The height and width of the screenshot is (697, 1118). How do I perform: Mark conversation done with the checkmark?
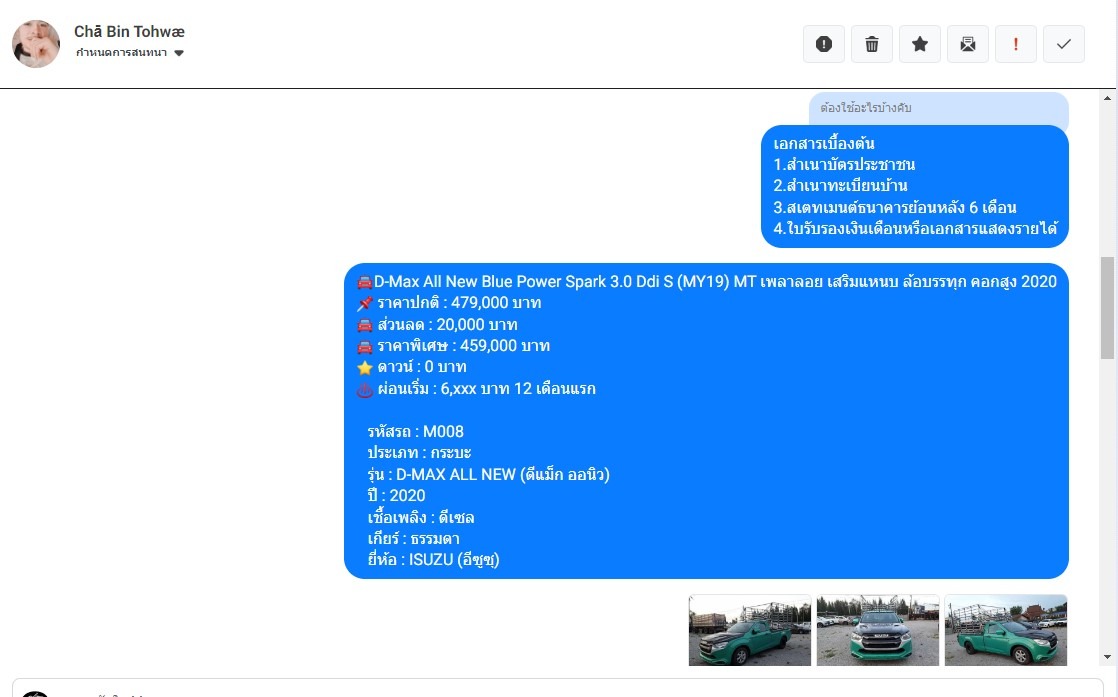pyautogui.click(x=1064, y=44)
